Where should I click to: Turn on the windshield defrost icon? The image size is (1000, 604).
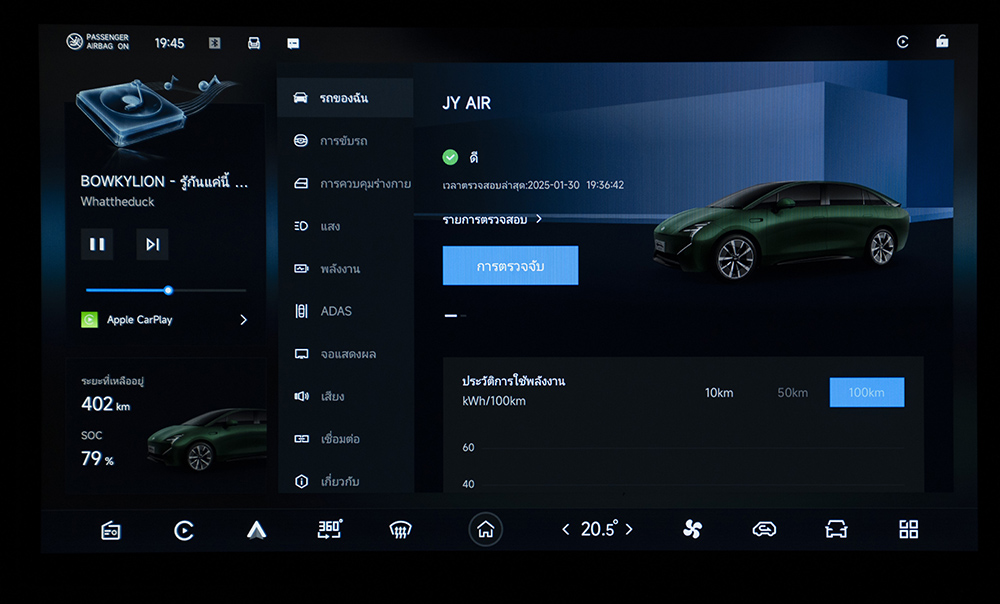401,530
